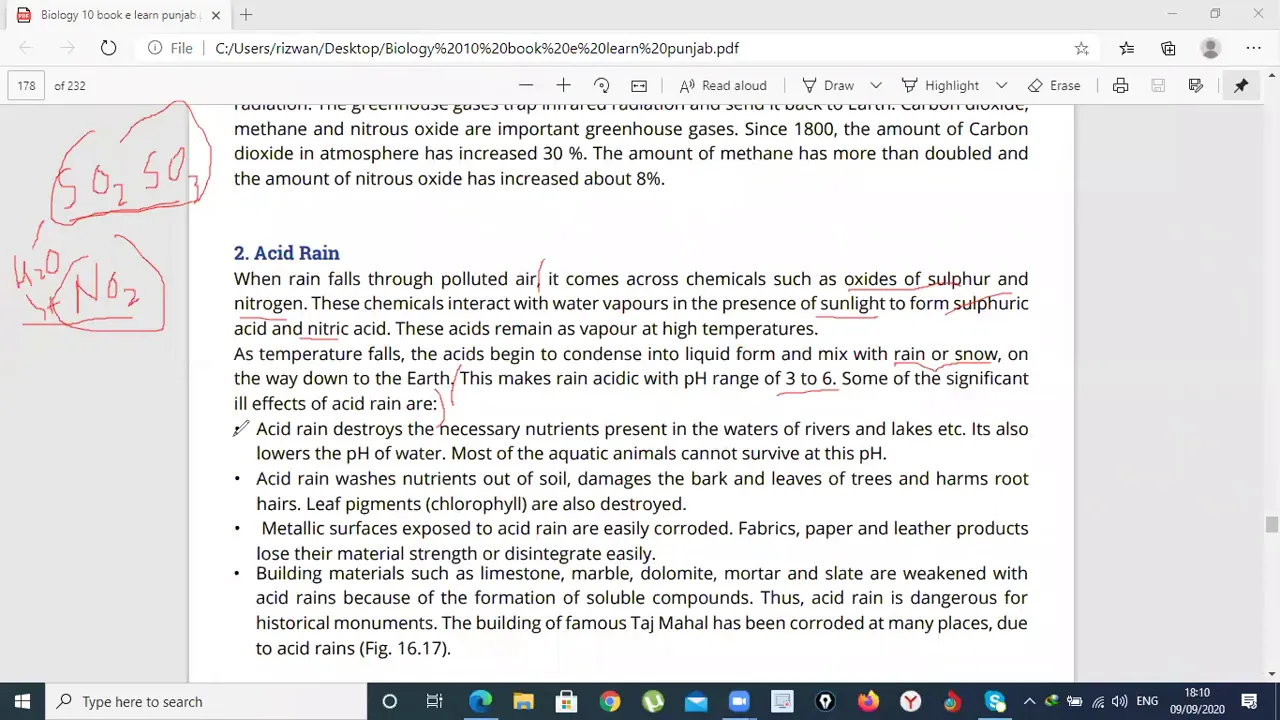This screenshot has width=1280, height=720.
Task: Open a new browser tab
Action: click(246, 15)
